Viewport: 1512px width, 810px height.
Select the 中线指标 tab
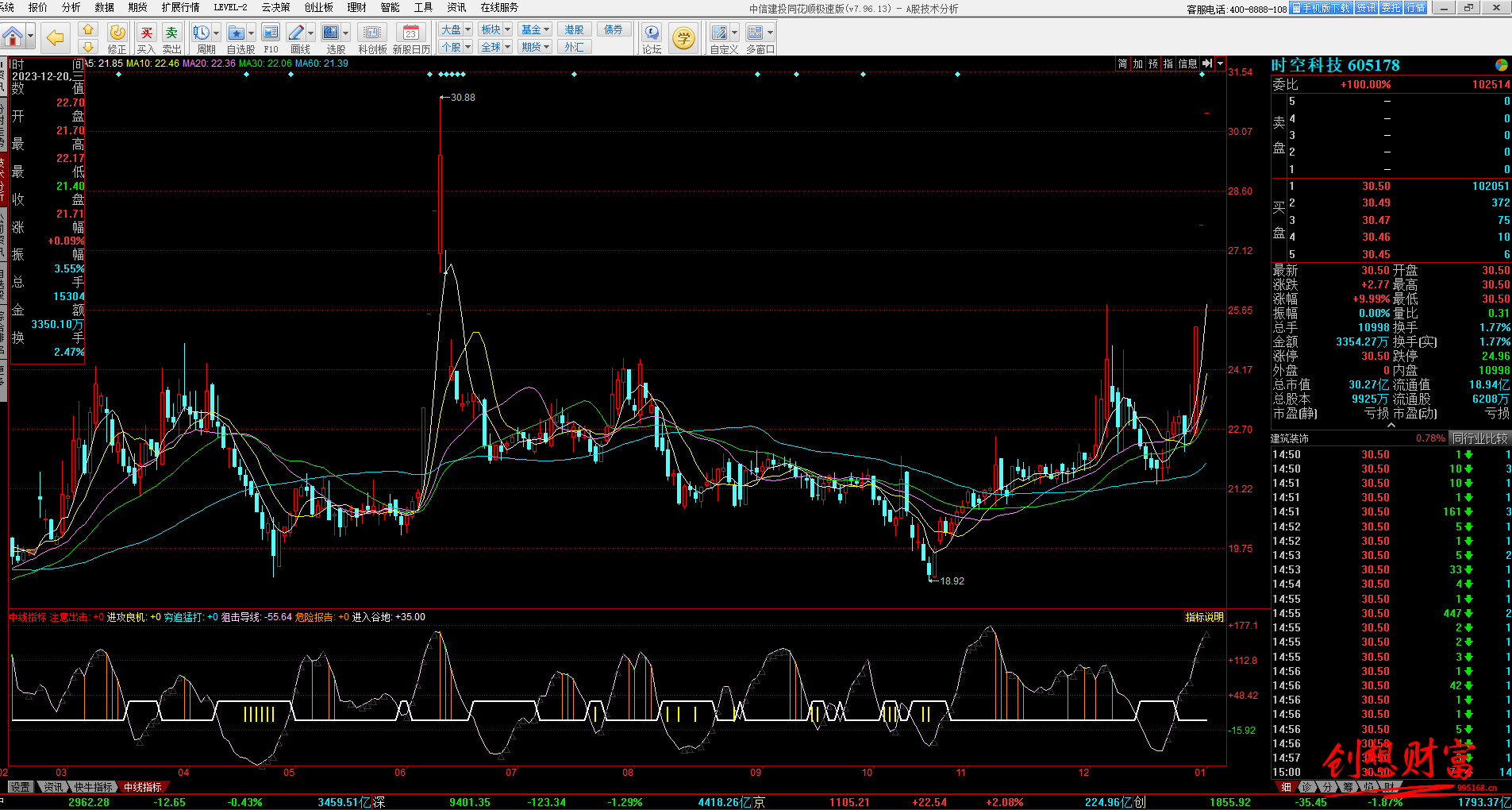tap(143, 787)
